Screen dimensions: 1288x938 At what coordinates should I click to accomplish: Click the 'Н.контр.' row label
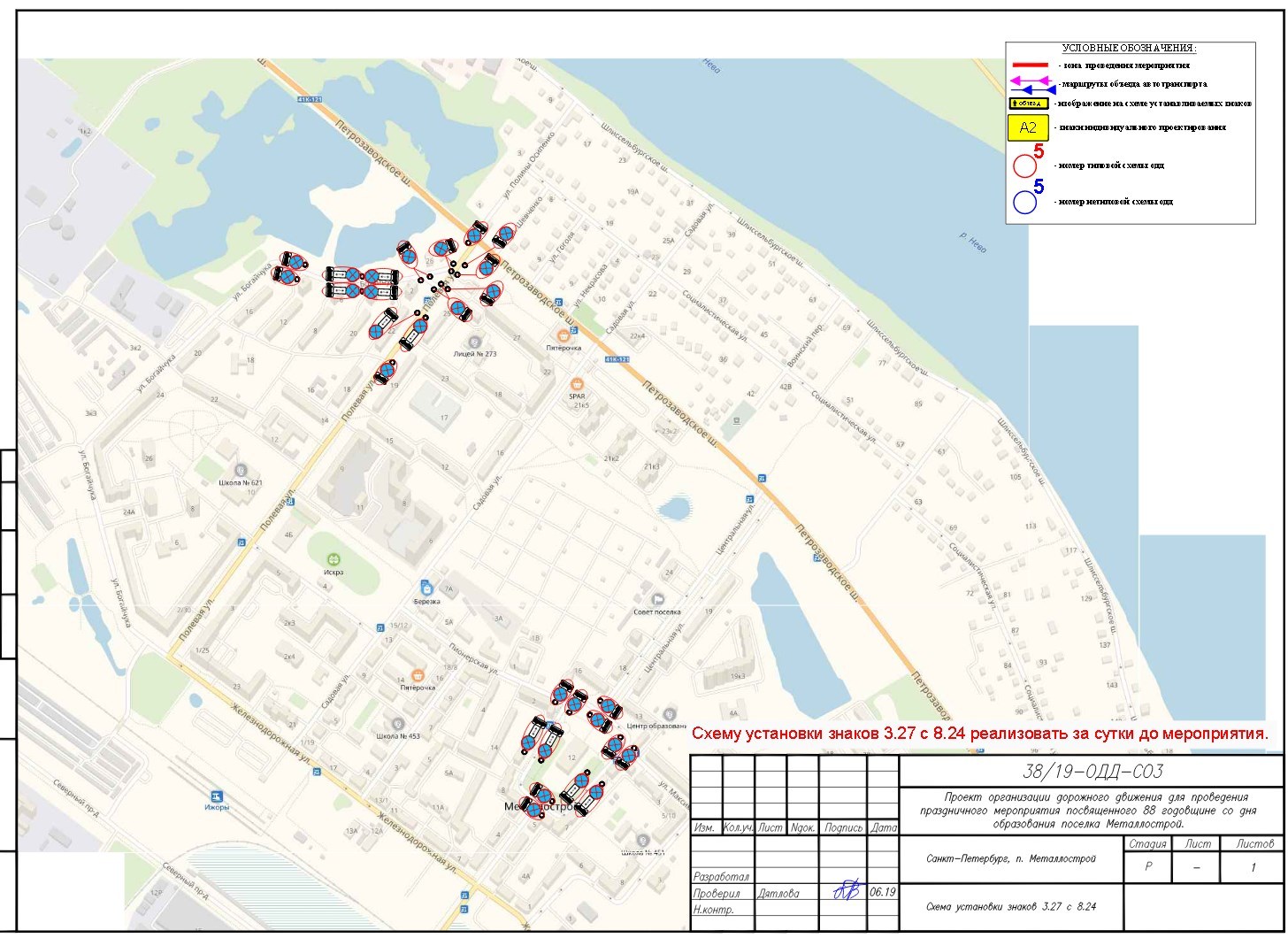point(715,909)
